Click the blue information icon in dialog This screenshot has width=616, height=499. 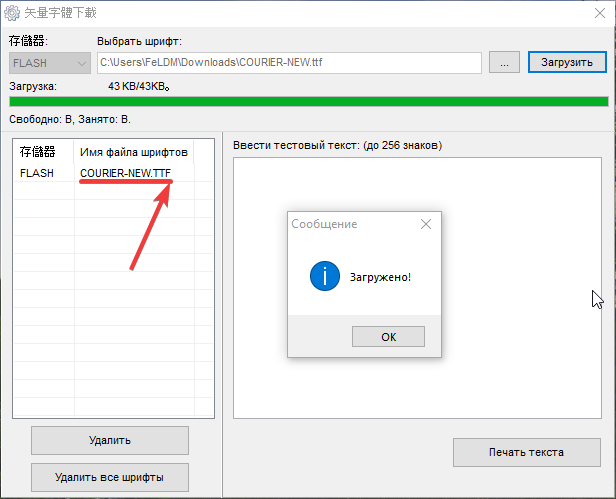[324, 276]
